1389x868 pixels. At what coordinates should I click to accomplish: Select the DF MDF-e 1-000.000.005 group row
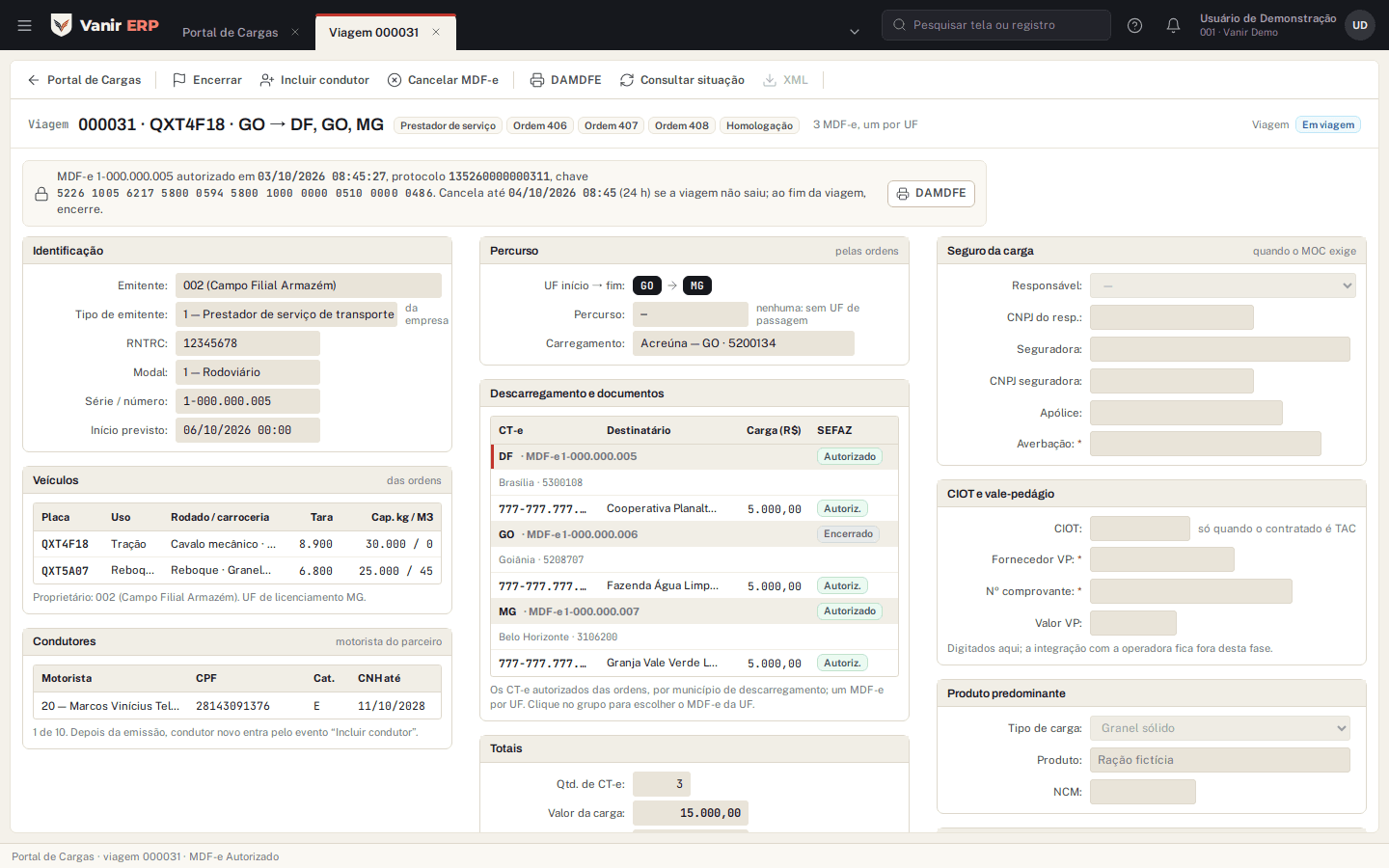pos(694,456)
